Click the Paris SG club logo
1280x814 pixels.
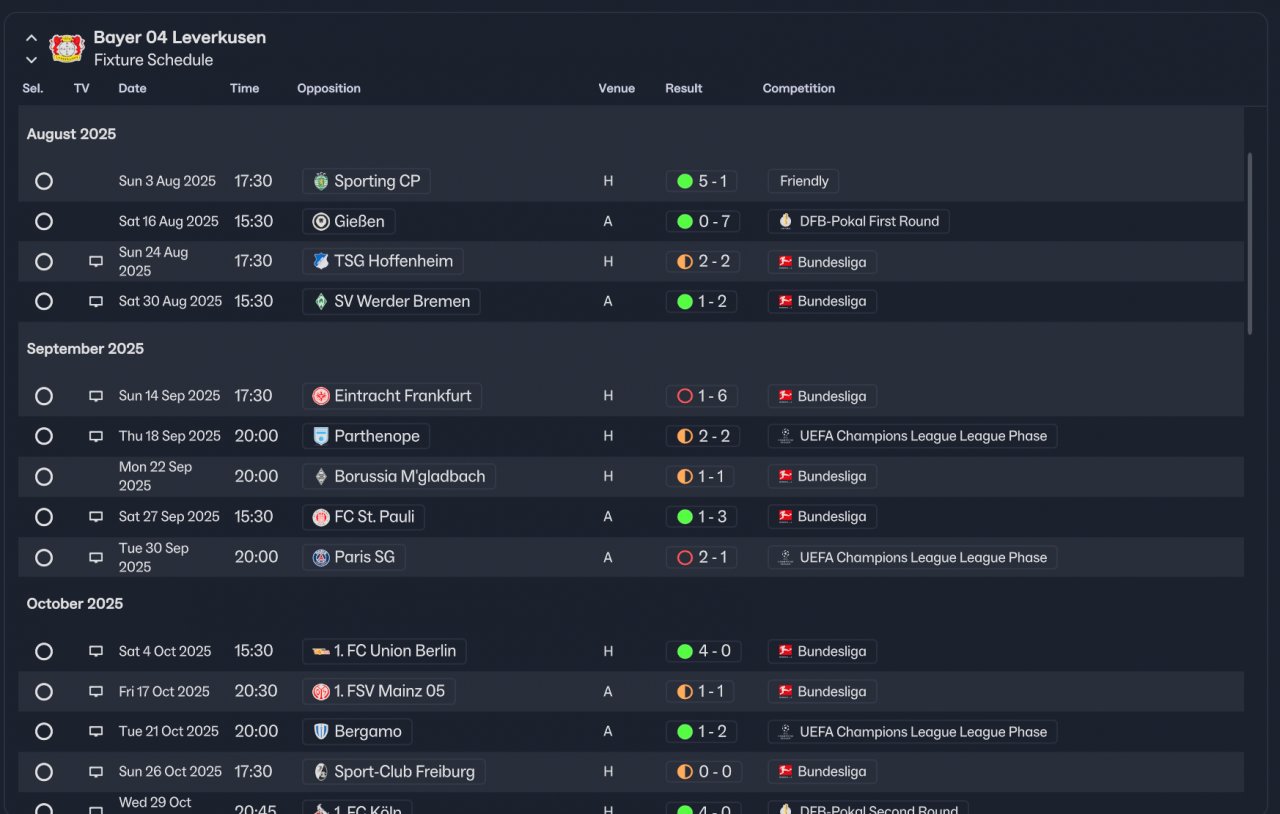pyautogui.click(x=321, y=557)
